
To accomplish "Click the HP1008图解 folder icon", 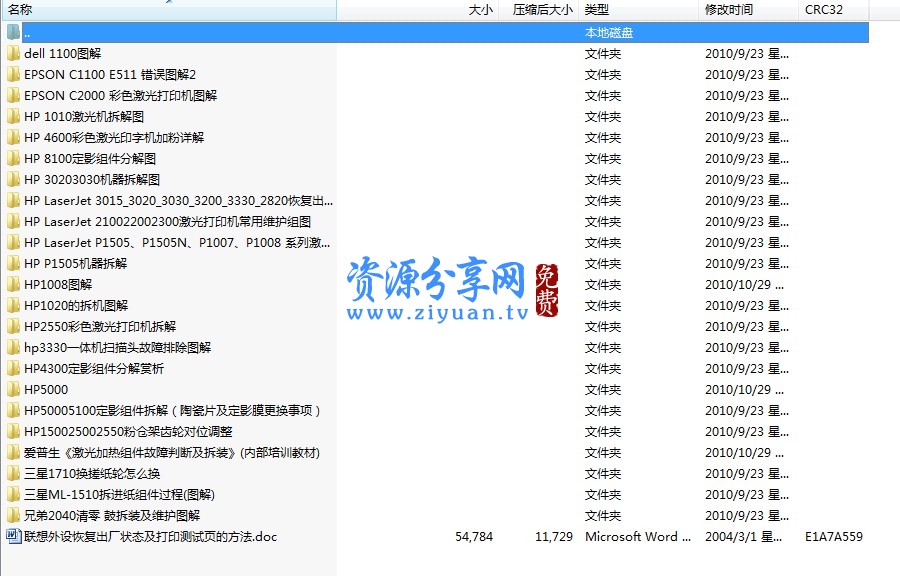I will [13, 285].
